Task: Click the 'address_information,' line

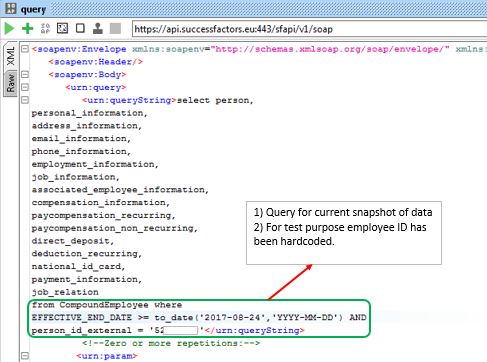Action: [87, 126]
